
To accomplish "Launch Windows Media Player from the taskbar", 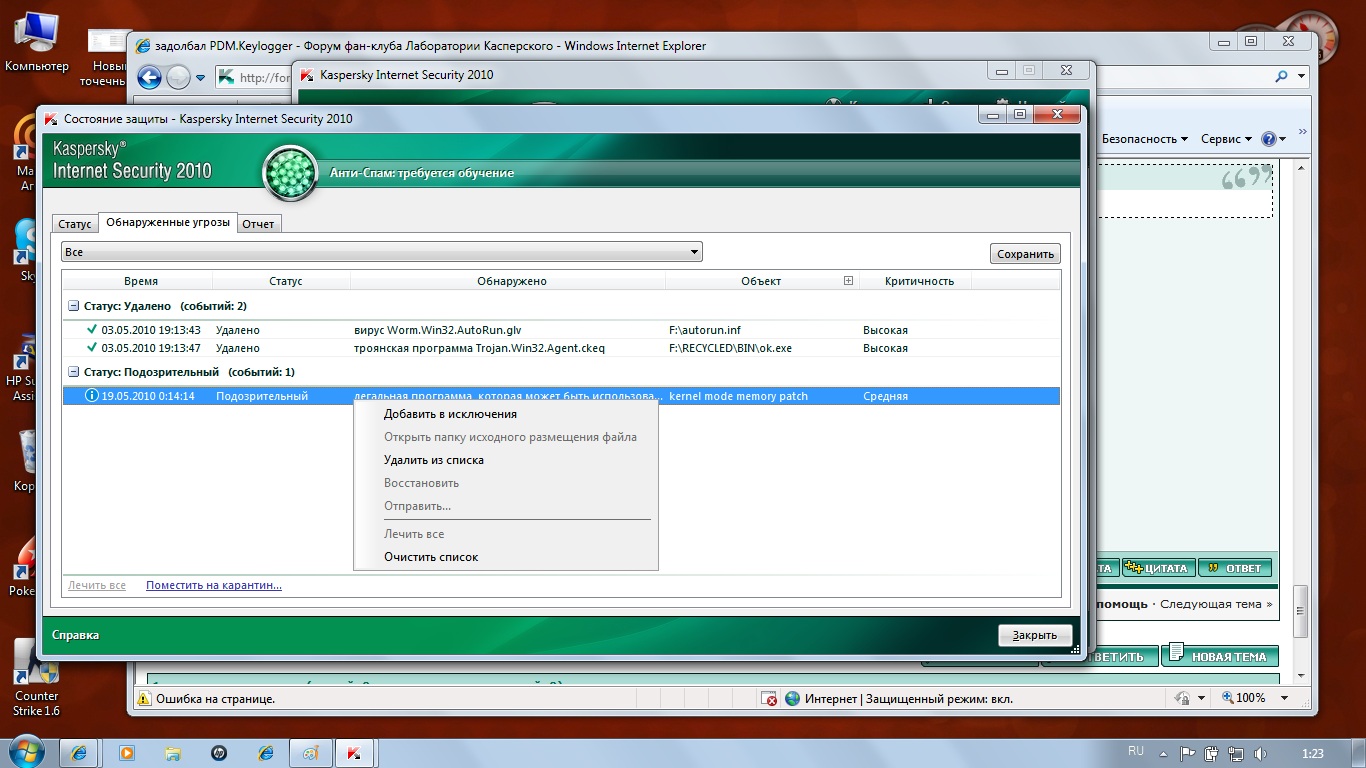I will tap(127, 753).
